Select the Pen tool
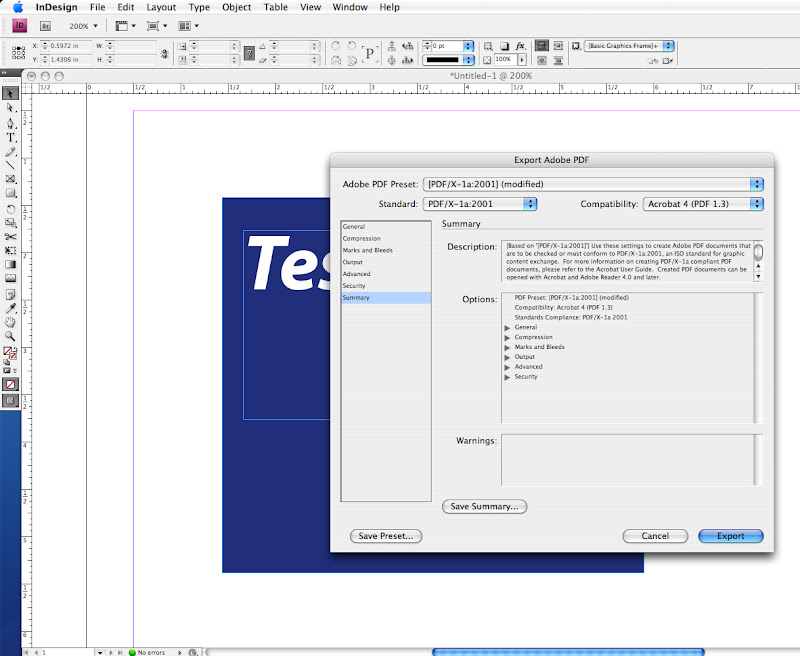 11,123
